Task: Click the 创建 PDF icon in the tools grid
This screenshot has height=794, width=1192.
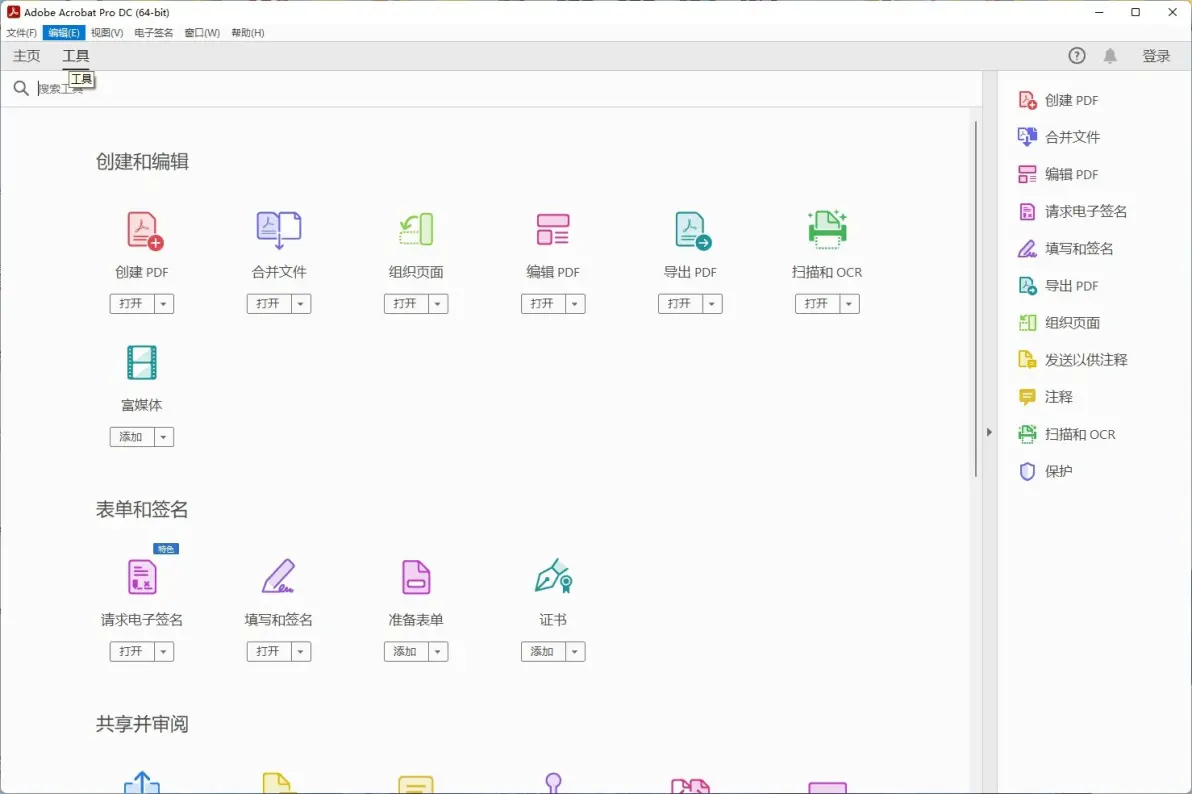Action: pos(144,230)
